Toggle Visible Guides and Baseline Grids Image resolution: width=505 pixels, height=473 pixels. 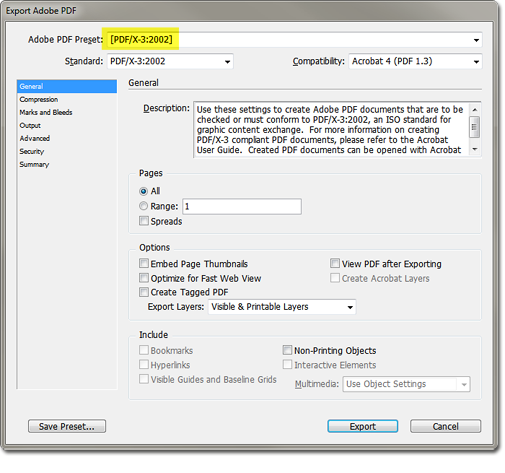click(x=144, y=379)
